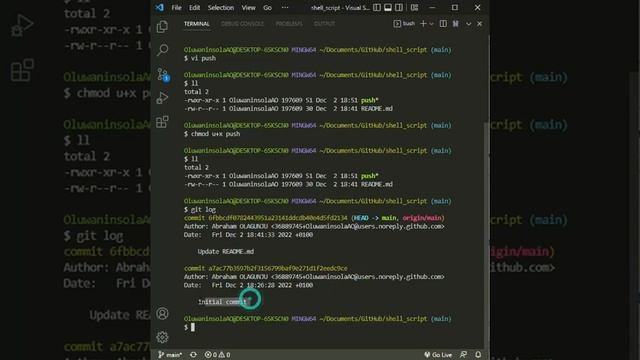The width and height of the screenshot is (640, 360).
Task: Click 'origin/main' ref label in git log
Action: click(x=422, y=218)
